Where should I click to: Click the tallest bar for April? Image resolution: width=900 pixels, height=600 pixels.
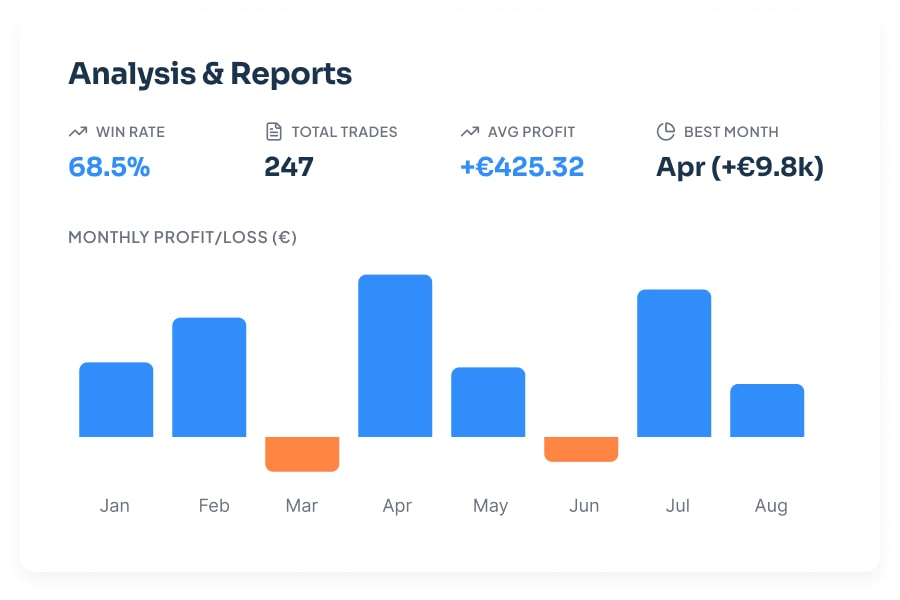coord(395,355)
